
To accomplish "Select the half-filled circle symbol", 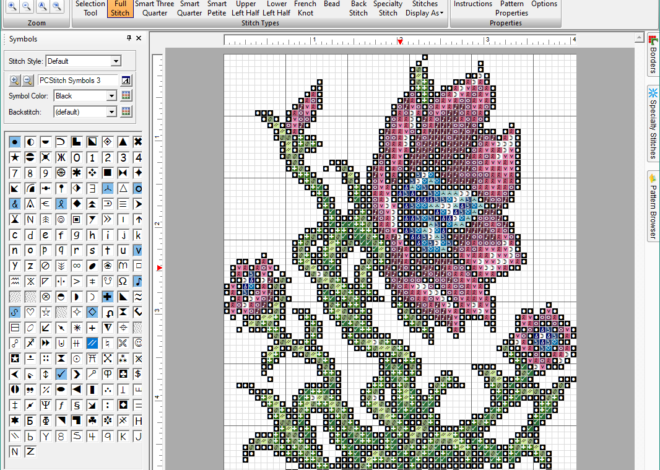I will click(x=30, y=142).
